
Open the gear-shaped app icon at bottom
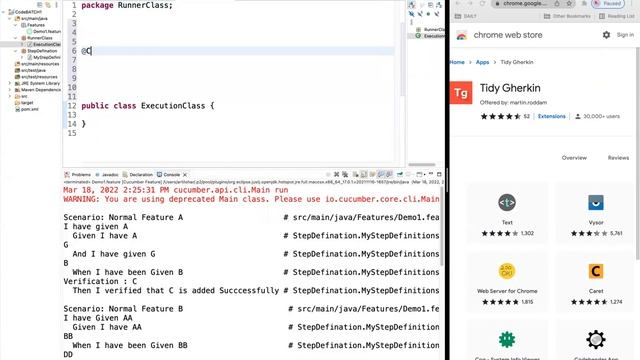point(596,340)
